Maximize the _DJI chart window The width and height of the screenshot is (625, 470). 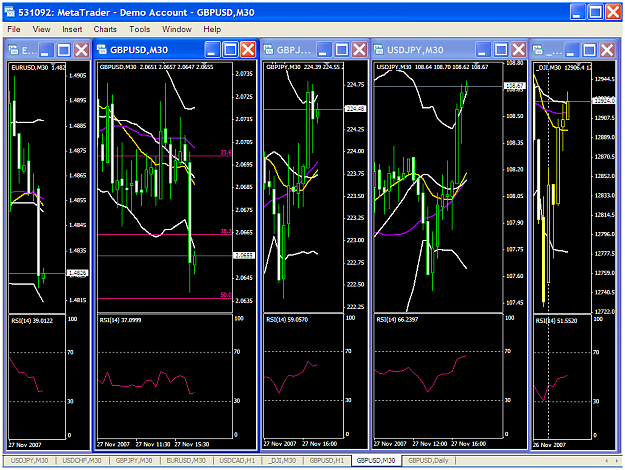coord(590,50)
